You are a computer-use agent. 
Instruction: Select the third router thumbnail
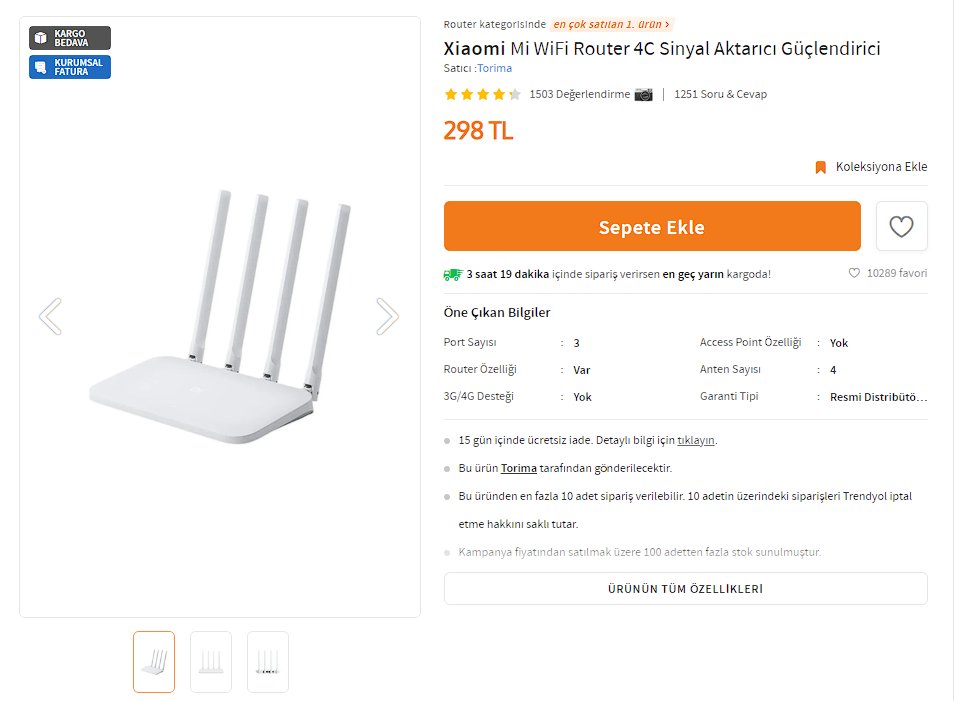coord(268,662)
